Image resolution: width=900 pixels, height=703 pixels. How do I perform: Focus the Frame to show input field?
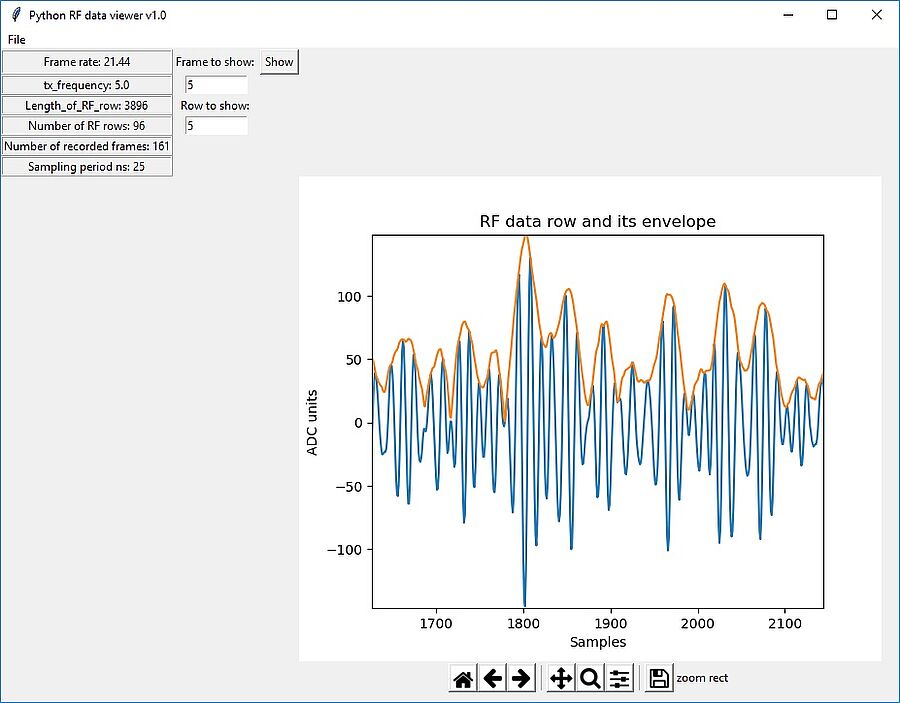pyautogui.click(x=216, y=85)
